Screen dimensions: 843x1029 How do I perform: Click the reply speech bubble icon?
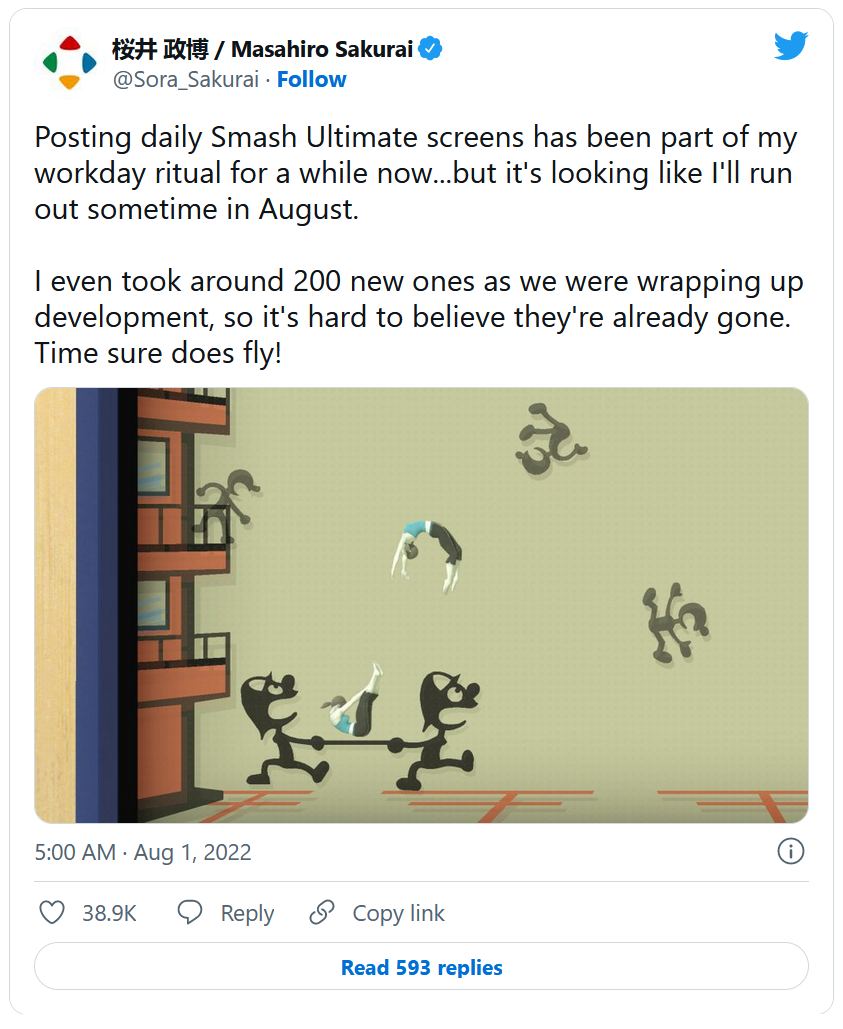(x=190, y=913)
